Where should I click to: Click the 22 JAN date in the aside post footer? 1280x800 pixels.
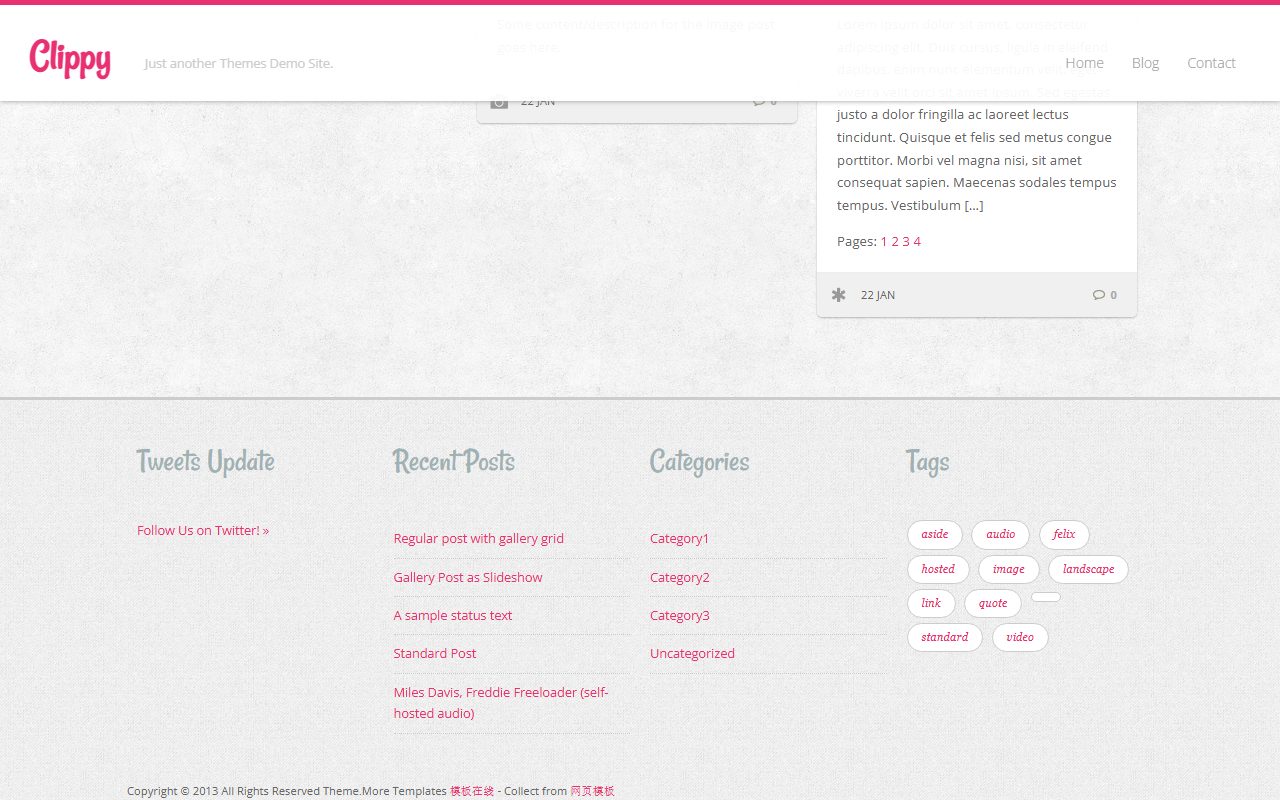tap(878, 295)
